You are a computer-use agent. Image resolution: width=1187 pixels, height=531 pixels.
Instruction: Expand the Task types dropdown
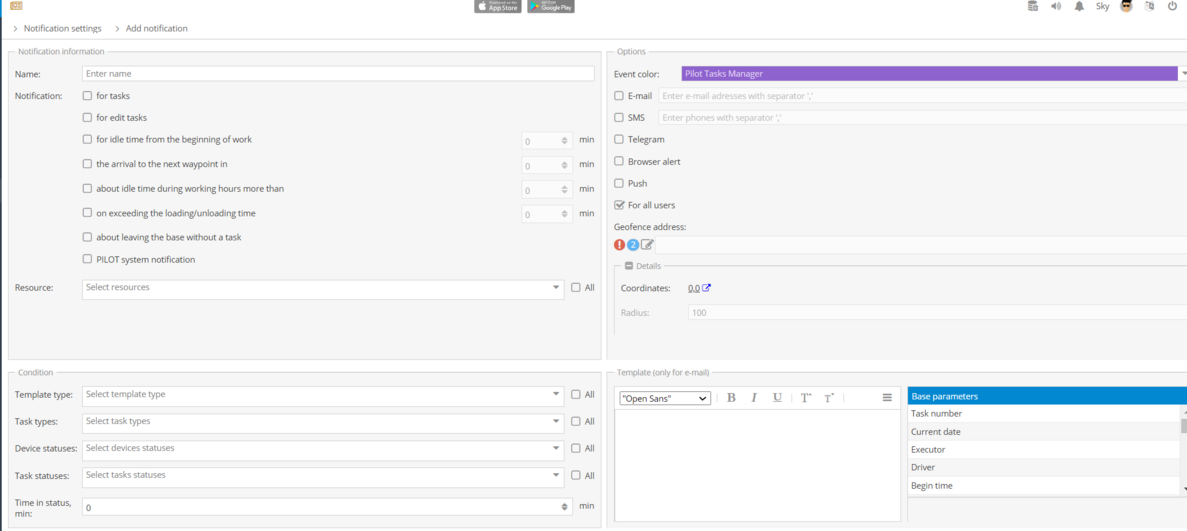click(322, 422)
